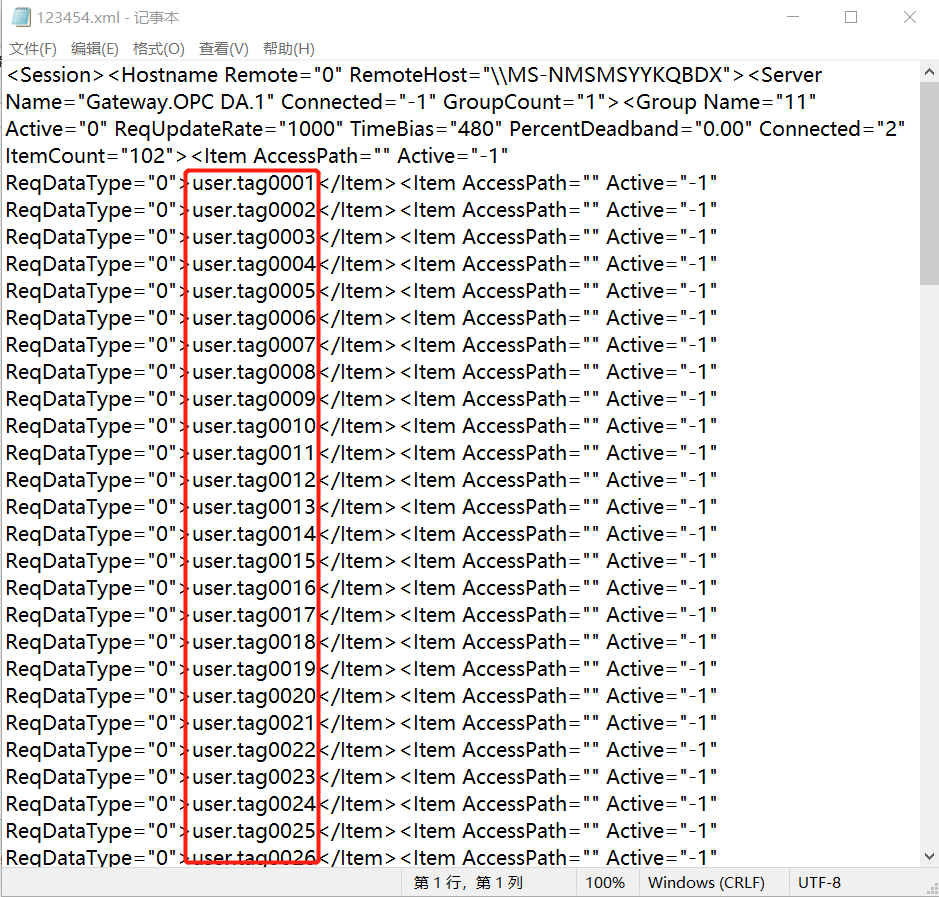Click the text user.tag0015
Screen dimensions: 939x897
pos(253,561)
